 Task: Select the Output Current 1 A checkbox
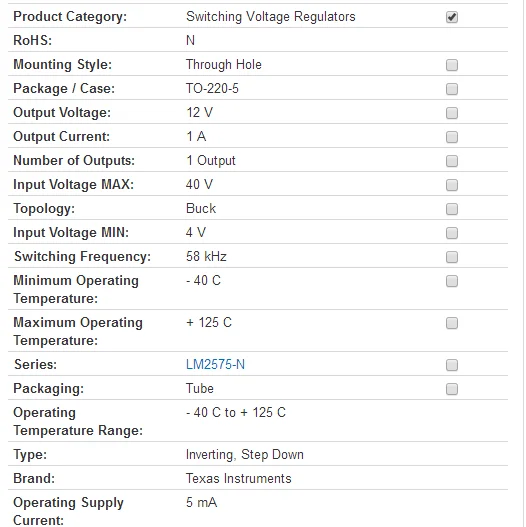tap(453, 137)
